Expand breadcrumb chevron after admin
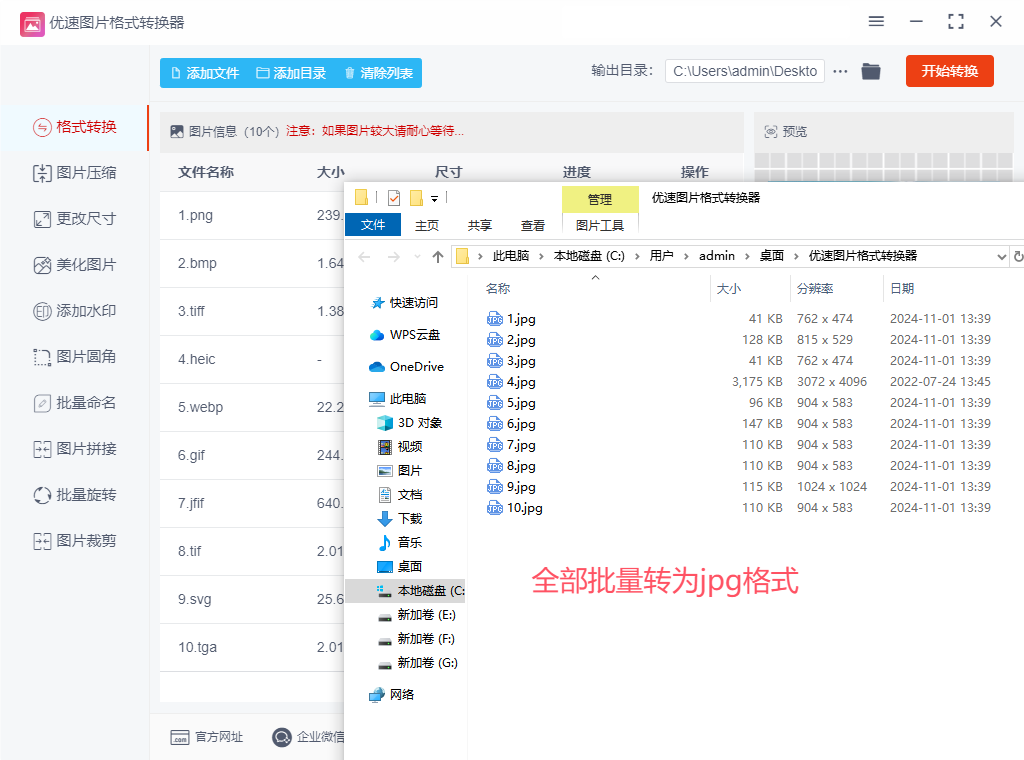Image resolution: width=1024 pixels, height=760 pixels. (x=747, y=256)
